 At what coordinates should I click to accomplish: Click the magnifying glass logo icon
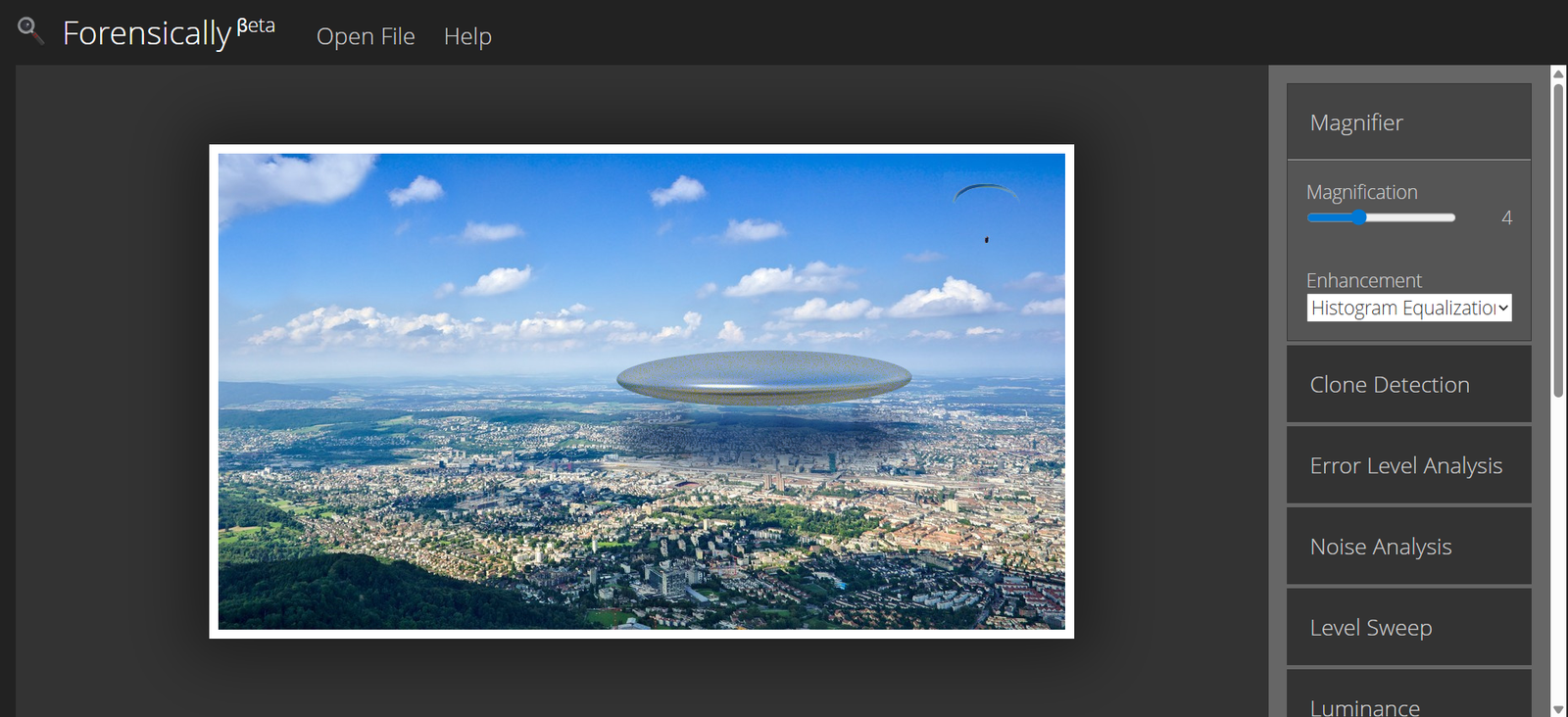tap(30, 30)
